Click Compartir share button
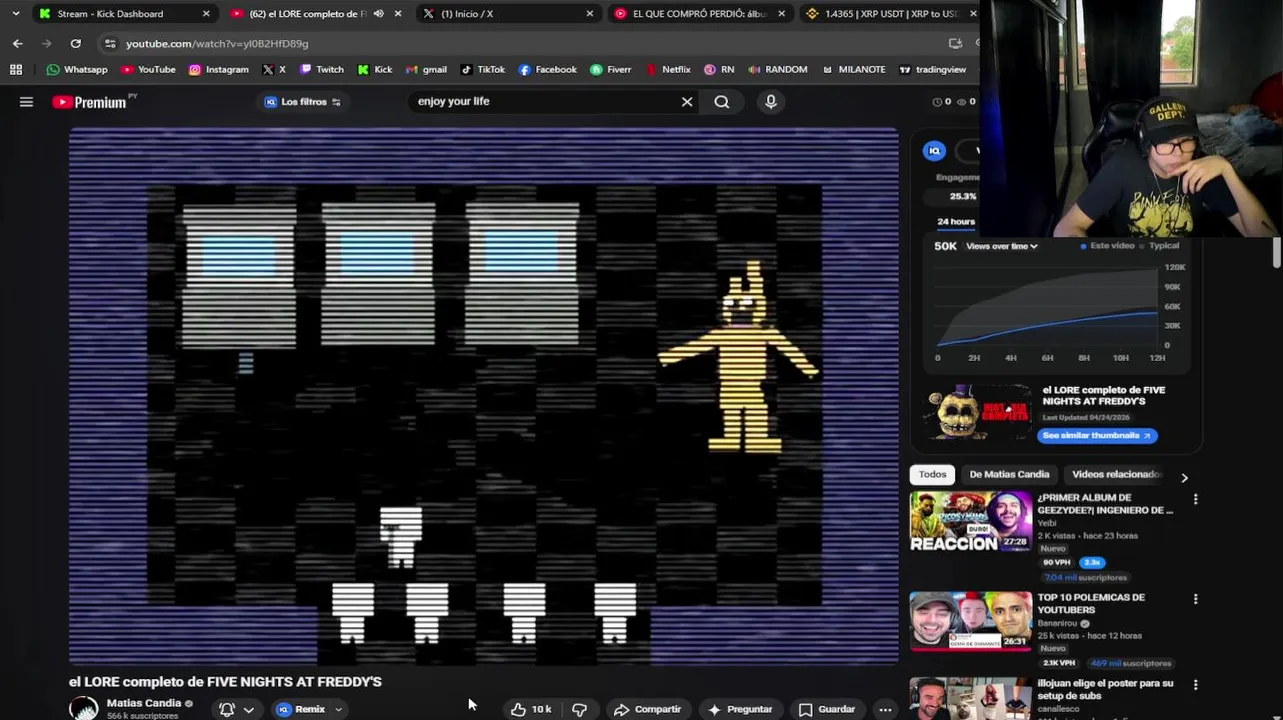 click(x=648, y=709)
